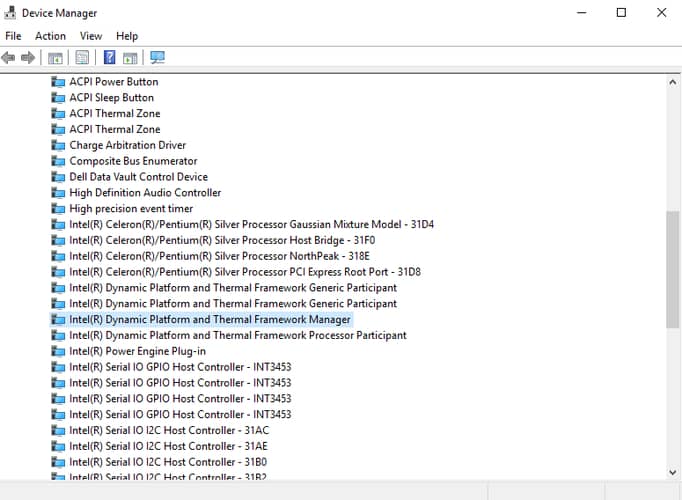Image resolution: width=682 pixels, height=500 pixels.
Task: Click the Device Manager title bar icon
Action: click(10, 13)
